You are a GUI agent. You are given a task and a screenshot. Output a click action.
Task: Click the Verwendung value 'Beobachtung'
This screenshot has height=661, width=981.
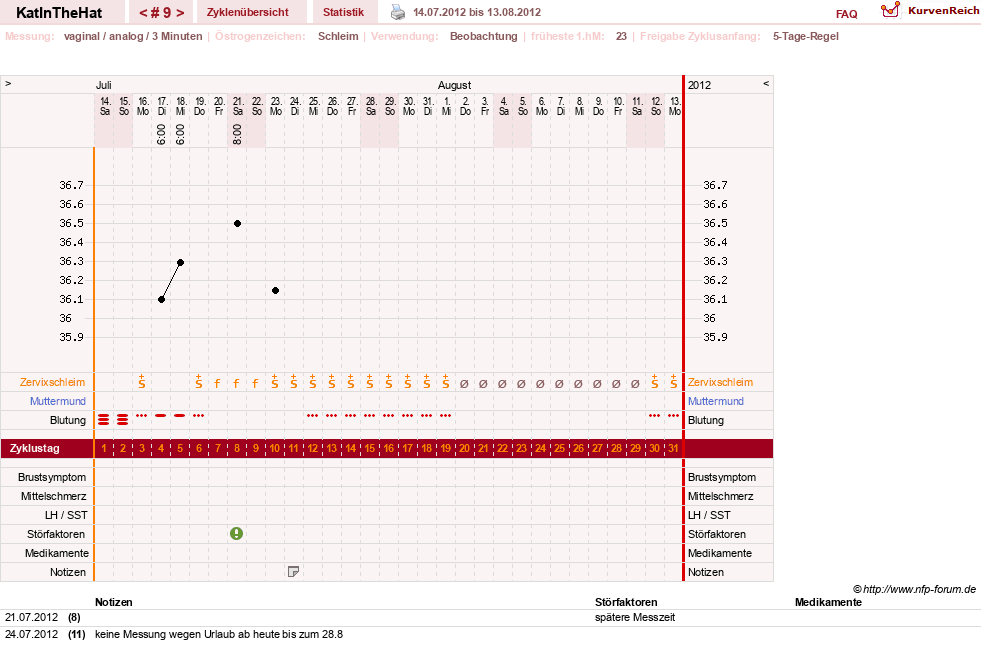(484, 36)
